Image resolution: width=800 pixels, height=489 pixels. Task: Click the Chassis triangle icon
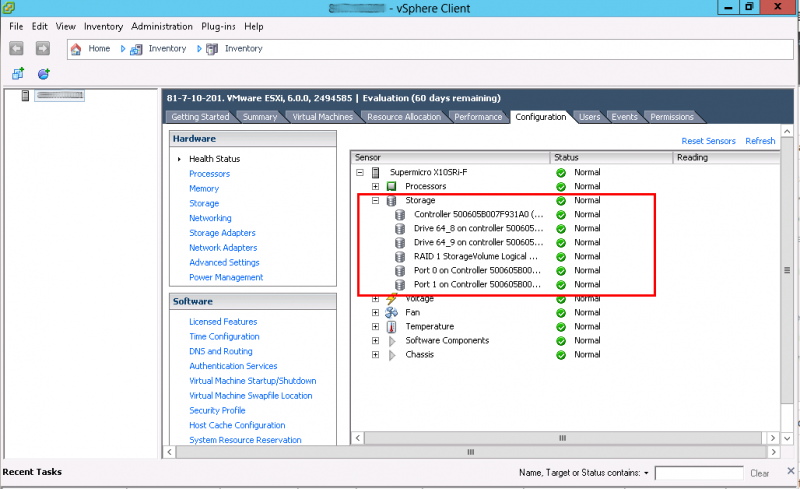[392, 355]
